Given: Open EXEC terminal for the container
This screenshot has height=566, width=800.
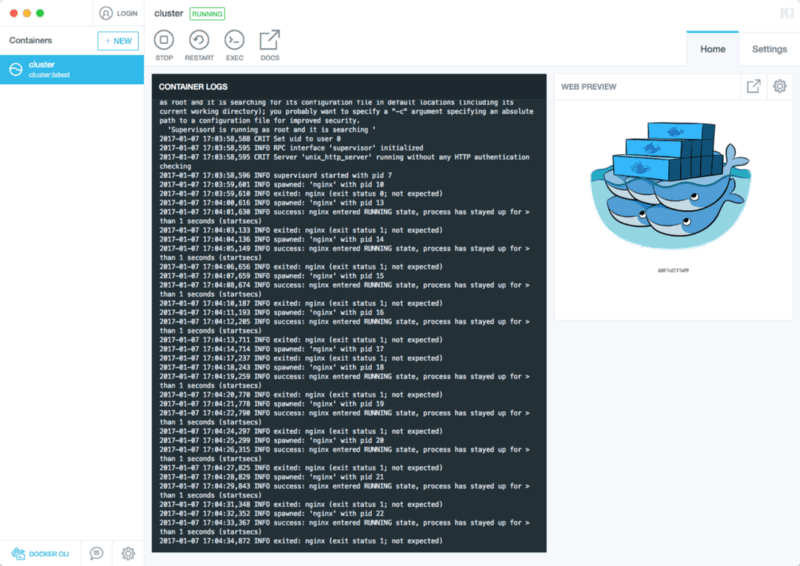Looking at the screenshot, I should 234,41.
